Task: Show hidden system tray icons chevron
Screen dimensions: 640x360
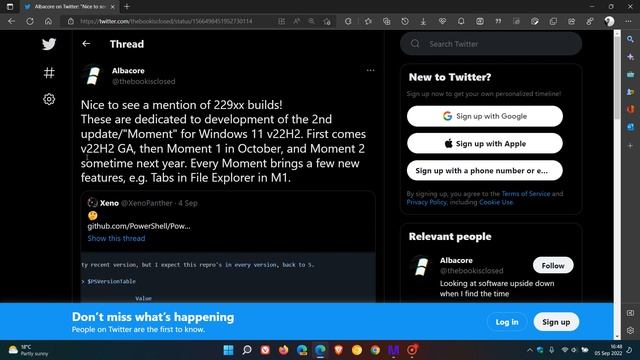Action: [529, 350]
